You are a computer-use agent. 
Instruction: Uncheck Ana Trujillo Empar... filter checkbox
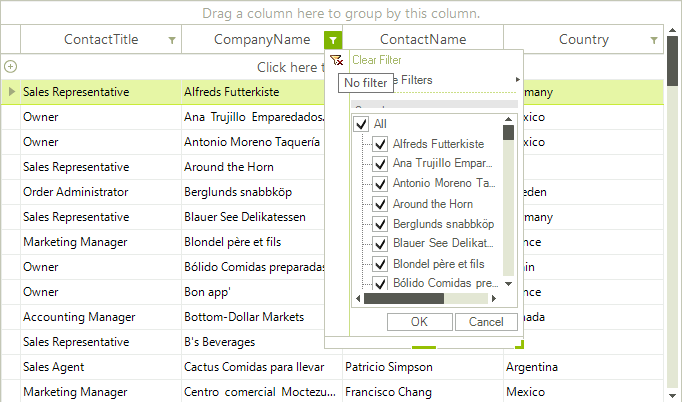(380, 164)
